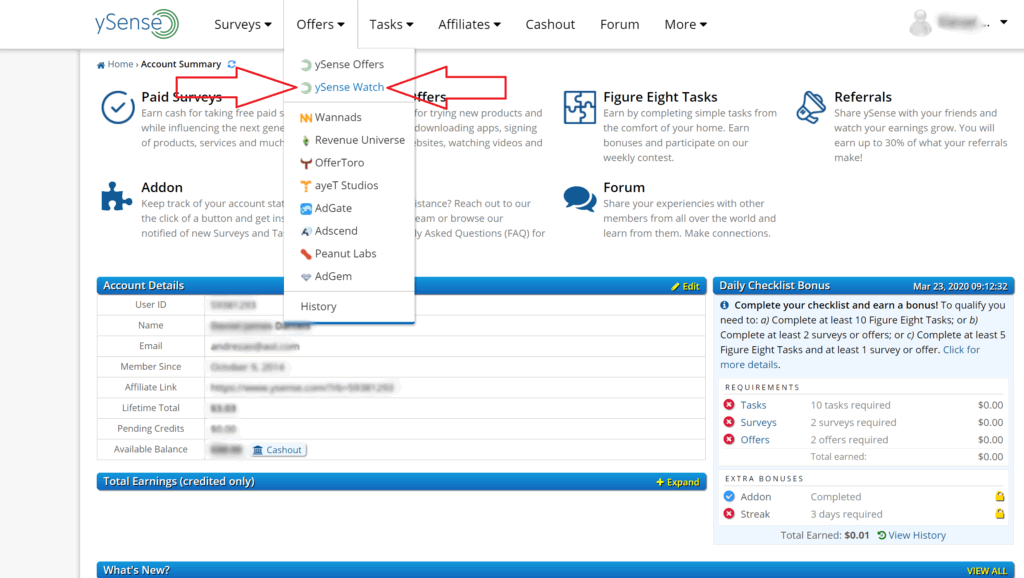Open the More dropdown menu
Screen dimensions: 1024x578
tap(685, 24)
